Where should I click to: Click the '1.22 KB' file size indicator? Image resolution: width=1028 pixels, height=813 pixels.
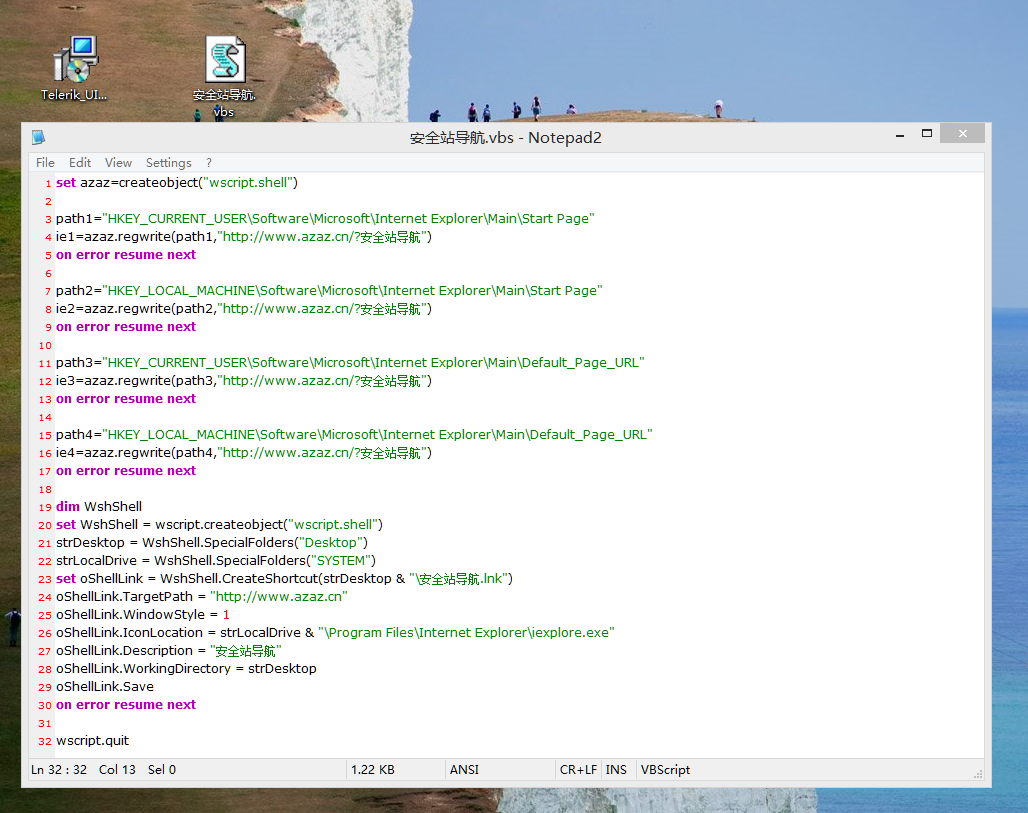372,770
